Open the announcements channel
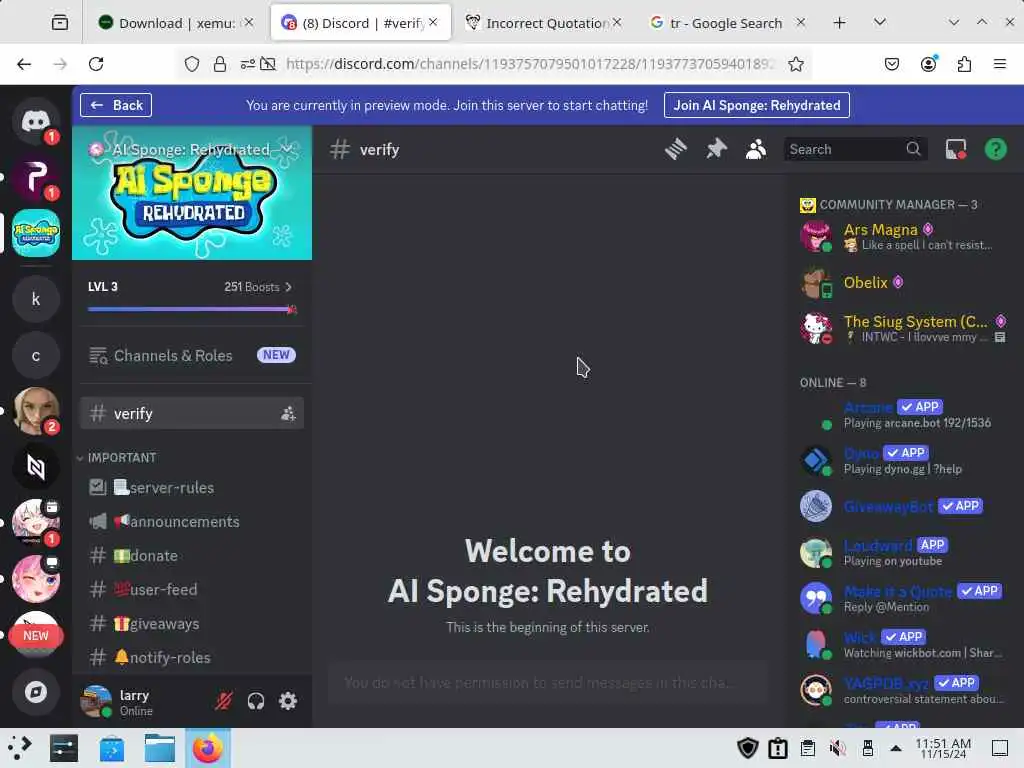Image resolution: width=1024 pixels, height=768 pixels. coord(192,522)
